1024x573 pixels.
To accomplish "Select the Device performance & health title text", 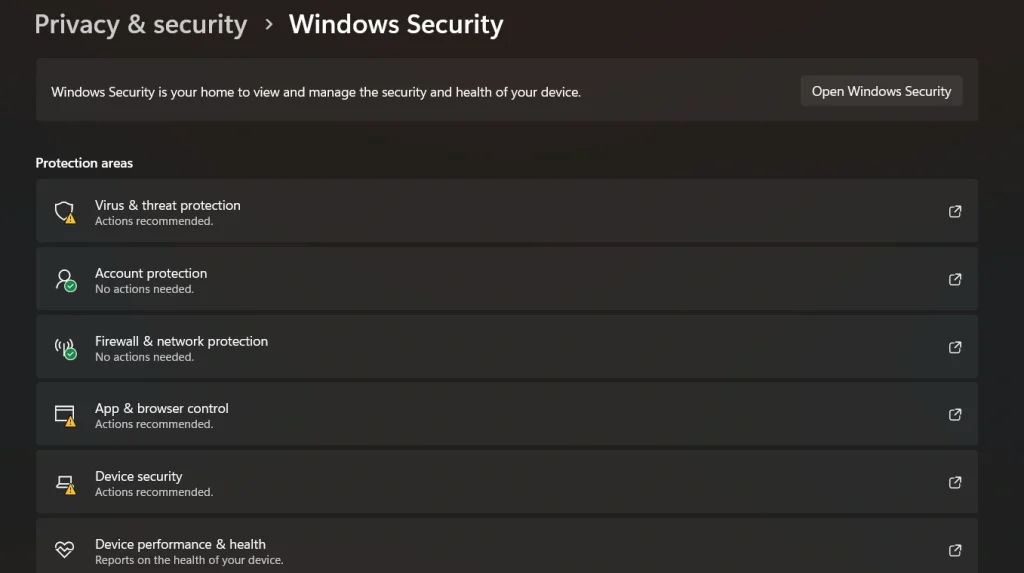I will 180,544.
